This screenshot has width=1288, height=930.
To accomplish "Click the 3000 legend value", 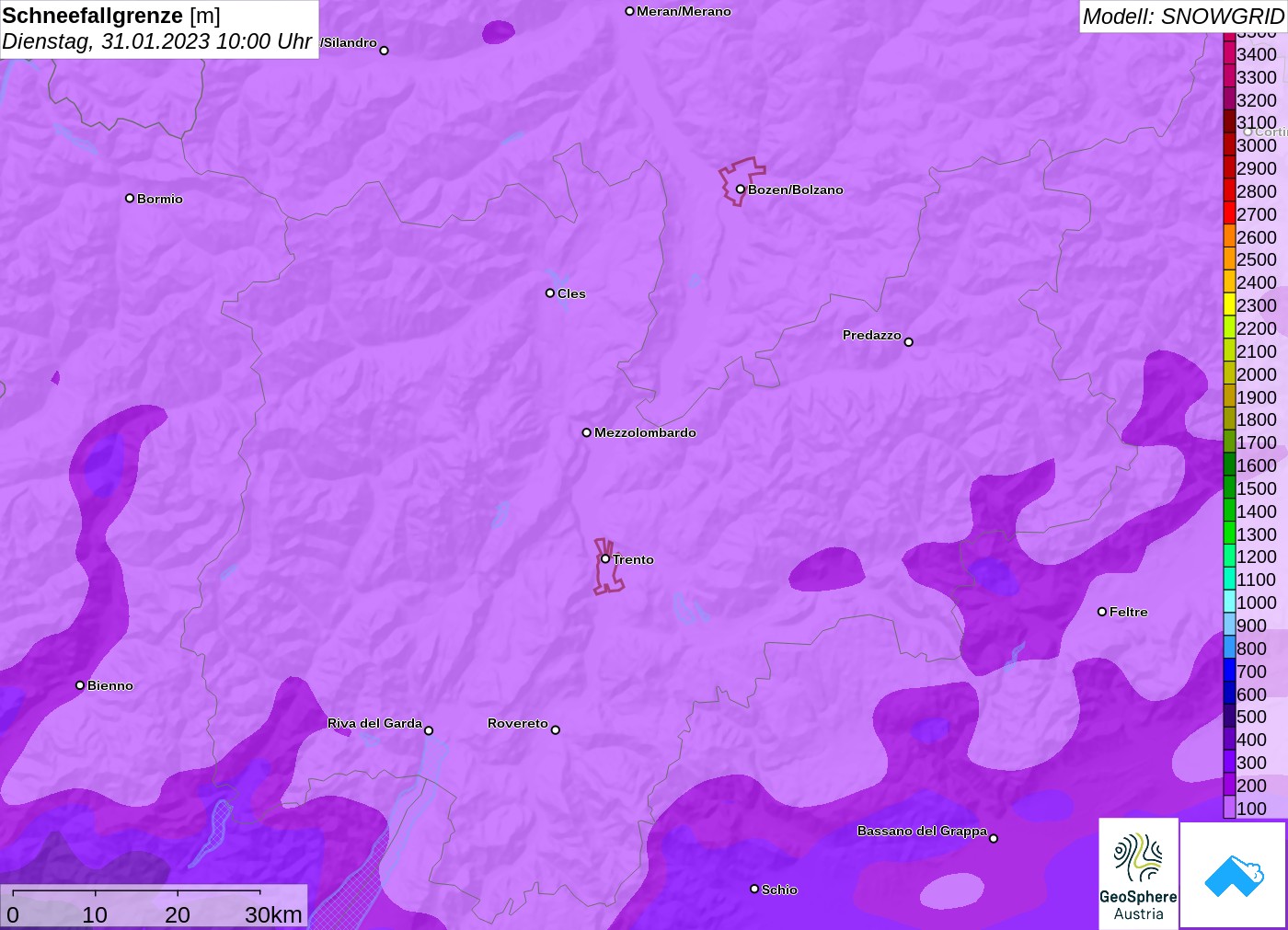I will [1257, 145].
